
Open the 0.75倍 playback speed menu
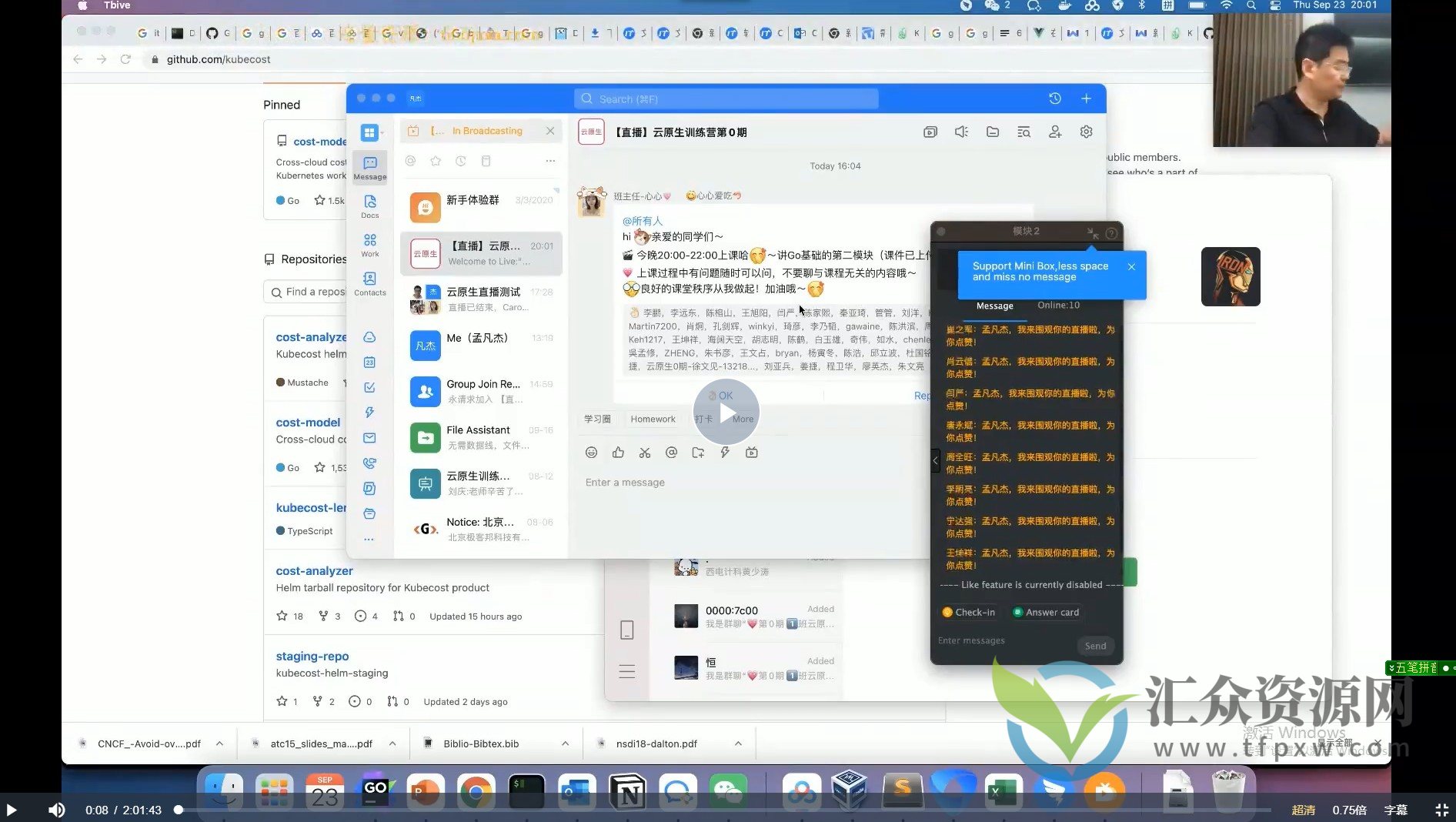pos(1349,810)
